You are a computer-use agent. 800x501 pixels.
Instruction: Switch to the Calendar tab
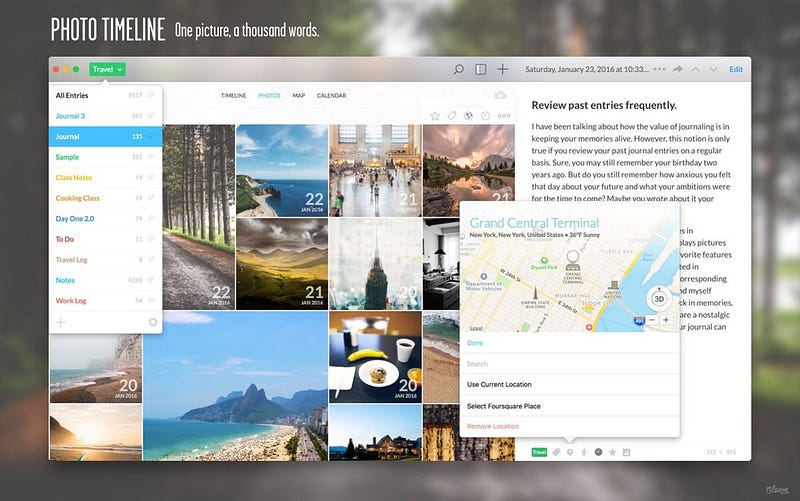(x=332, y=95)
